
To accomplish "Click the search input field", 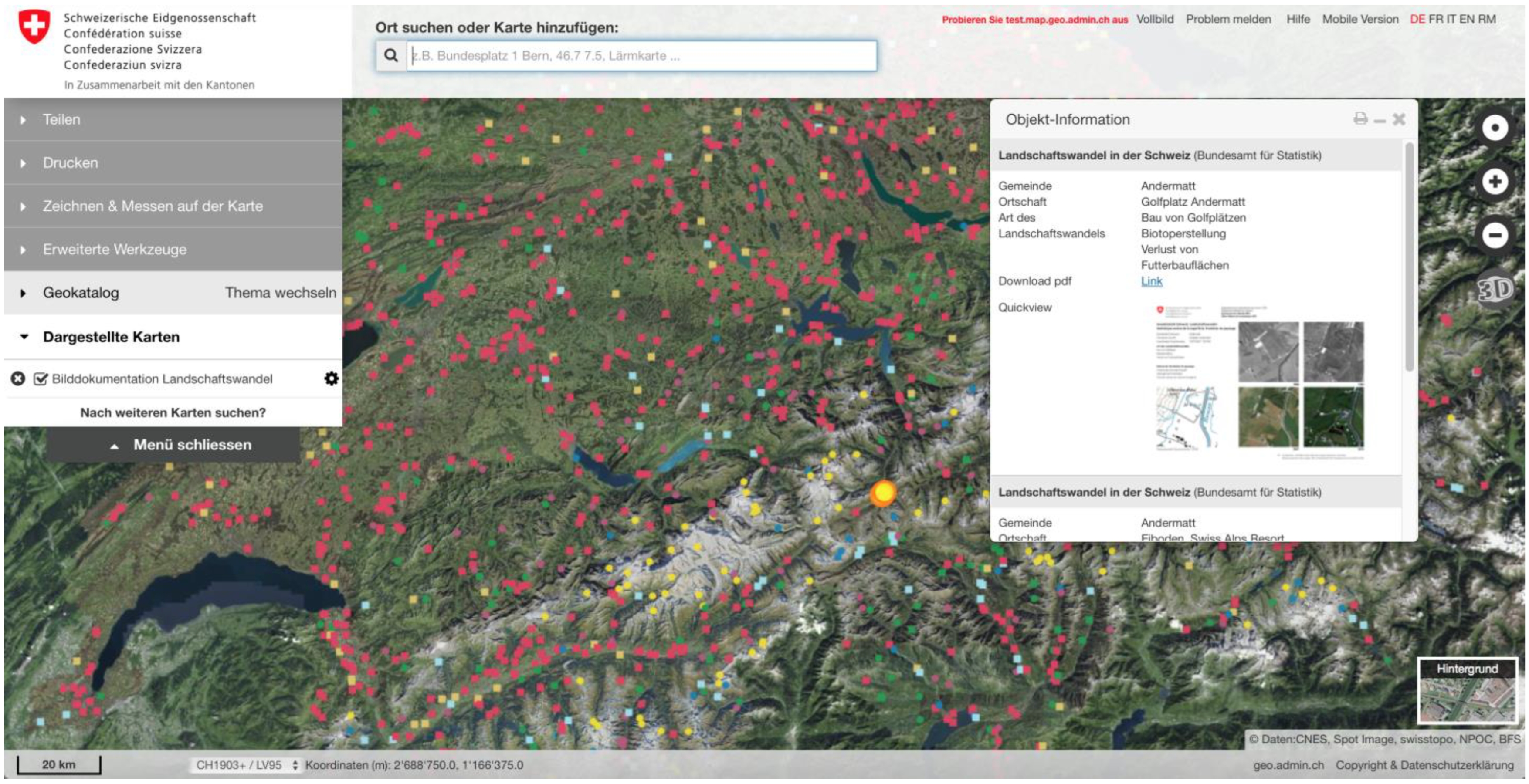I will tap(641, 56).
